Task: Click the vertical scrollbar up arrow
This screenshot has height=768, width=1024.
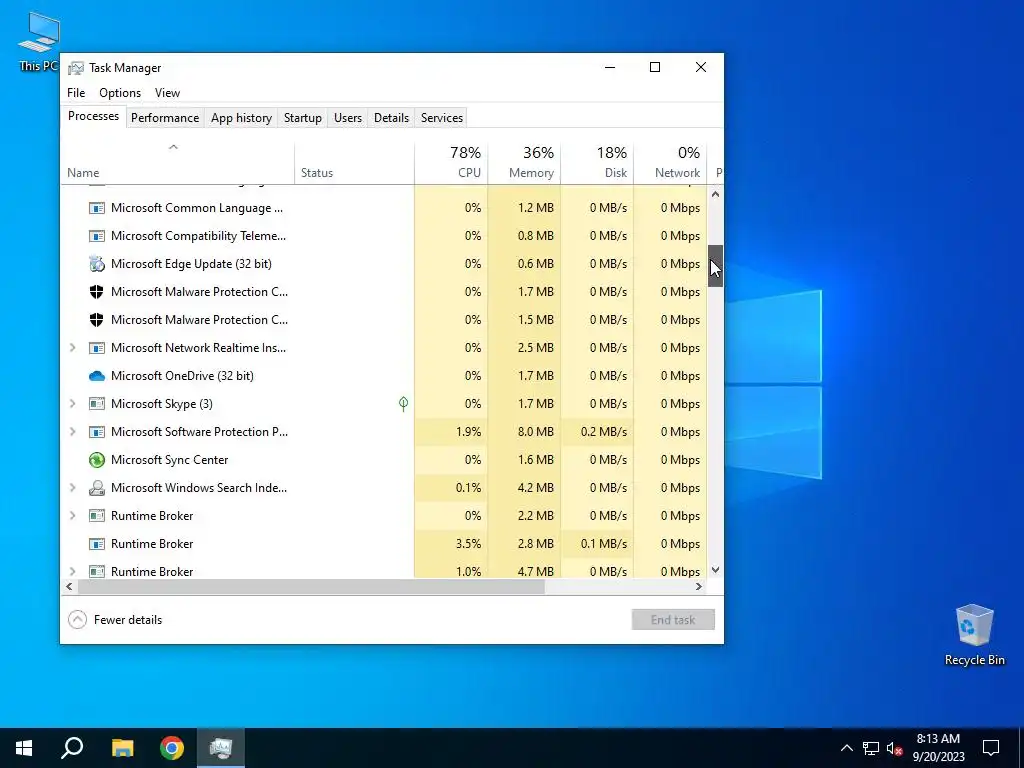Action: click(716, 194)
